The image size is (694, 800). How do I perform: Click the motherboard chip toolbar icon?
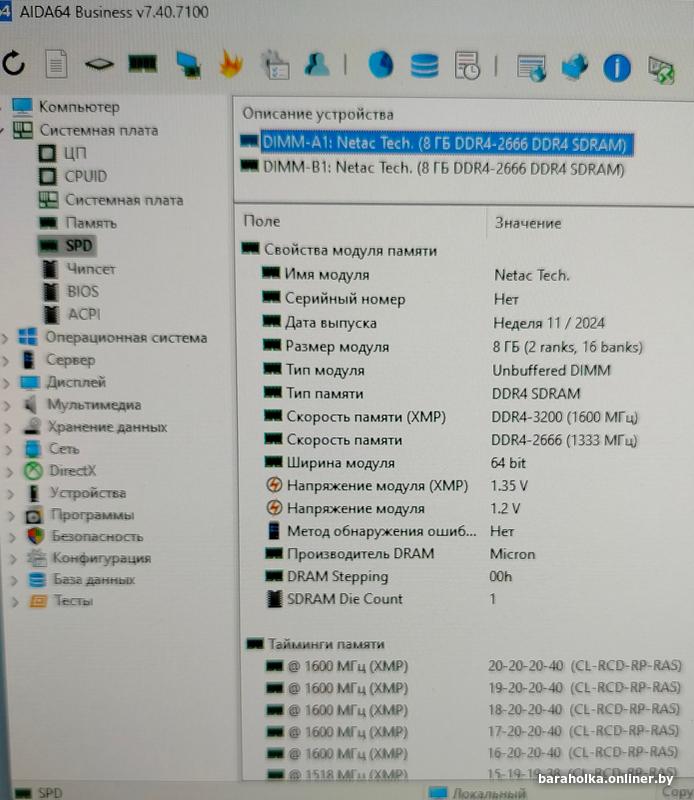pos(99,64)
